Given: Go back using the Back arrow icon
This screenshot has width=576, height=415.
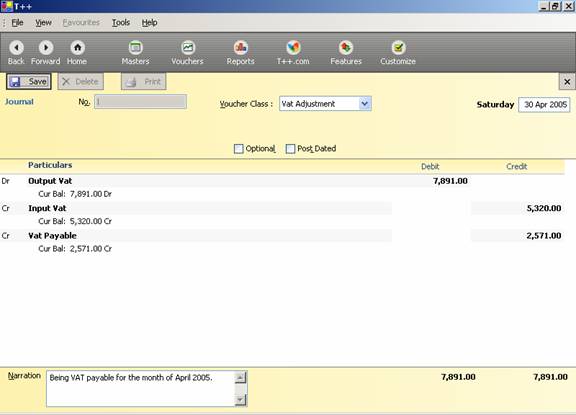Looking at the screenshot, I should pos(17,48).
